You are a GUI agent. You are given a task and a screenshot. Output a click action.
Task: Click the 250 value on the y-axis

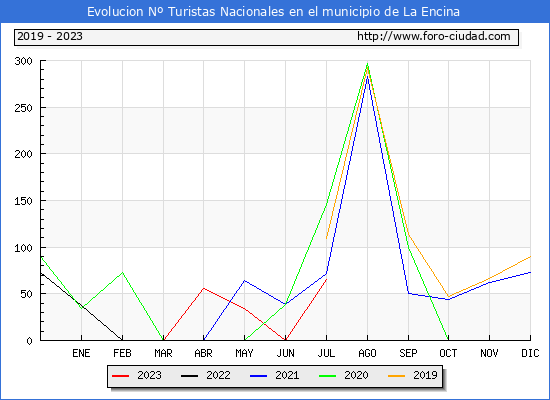23,108
